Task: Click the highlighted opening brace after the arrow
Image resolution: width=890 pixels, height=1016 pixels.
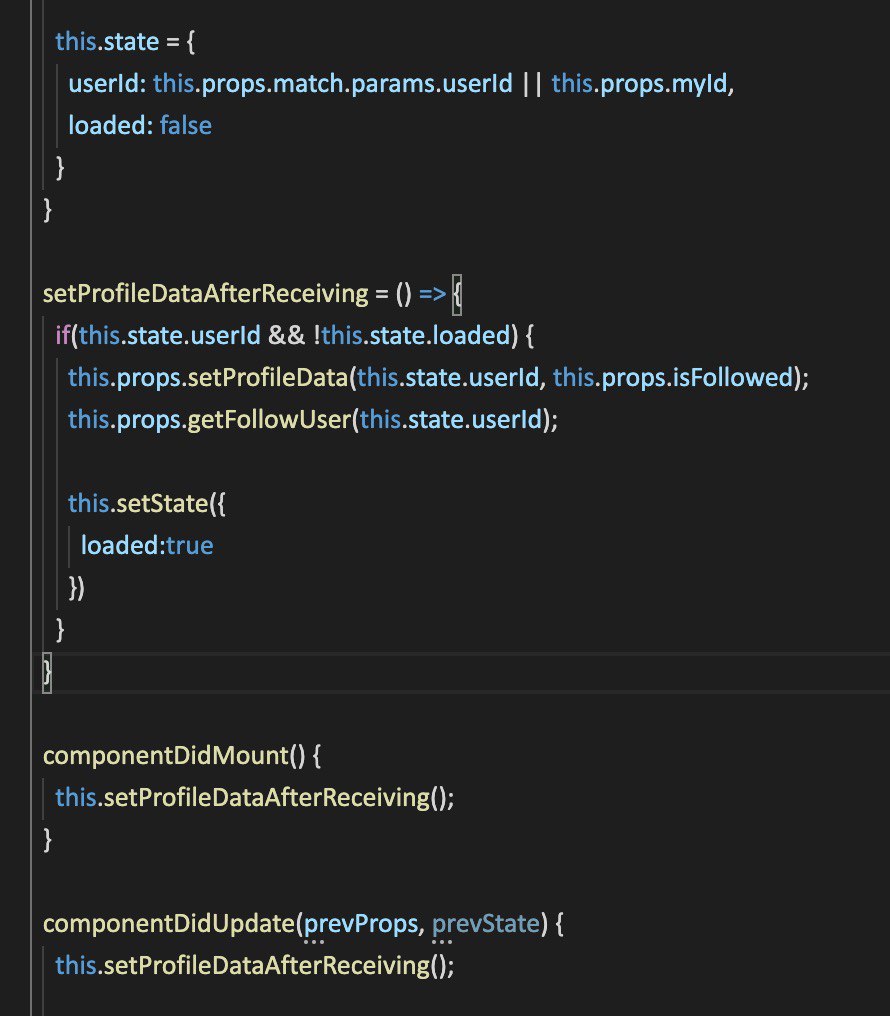Action: (x=458, y=293)
